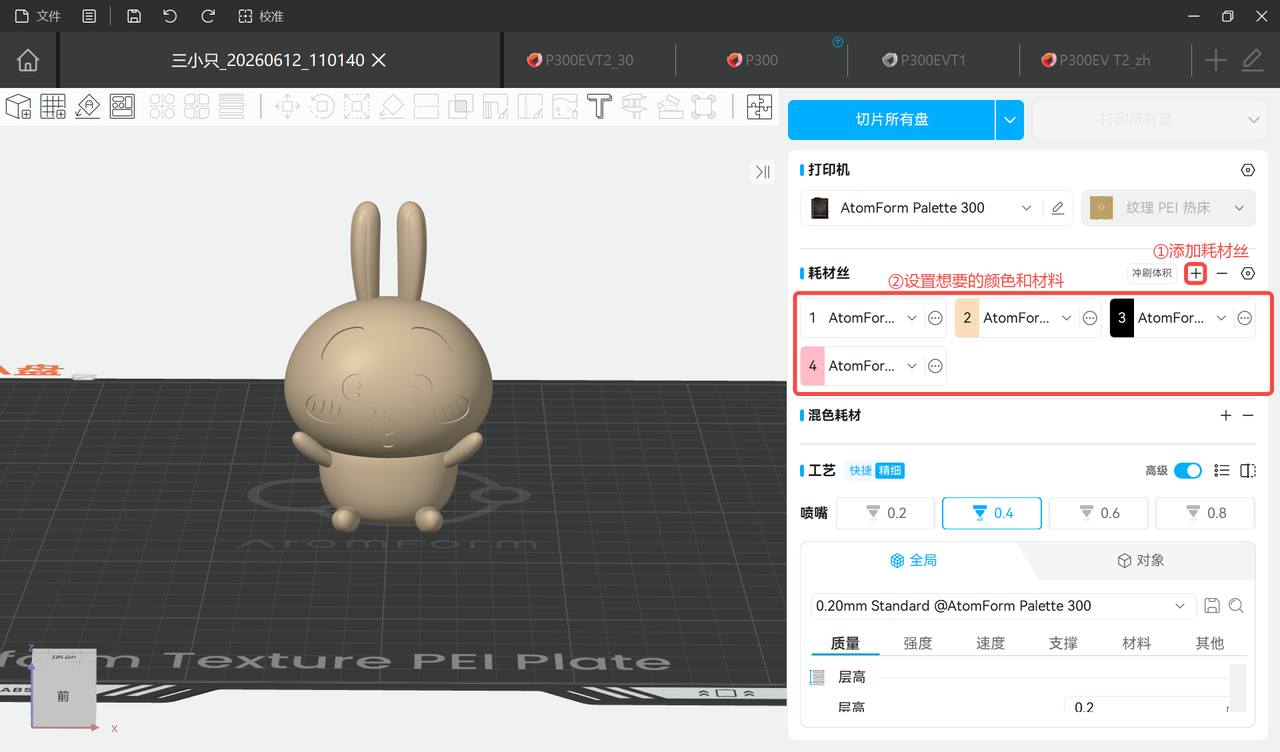The width and height of the screenshot is (1280, 752).
Task: Select the 0.2 nozzle option
Action: click(885, 513)
